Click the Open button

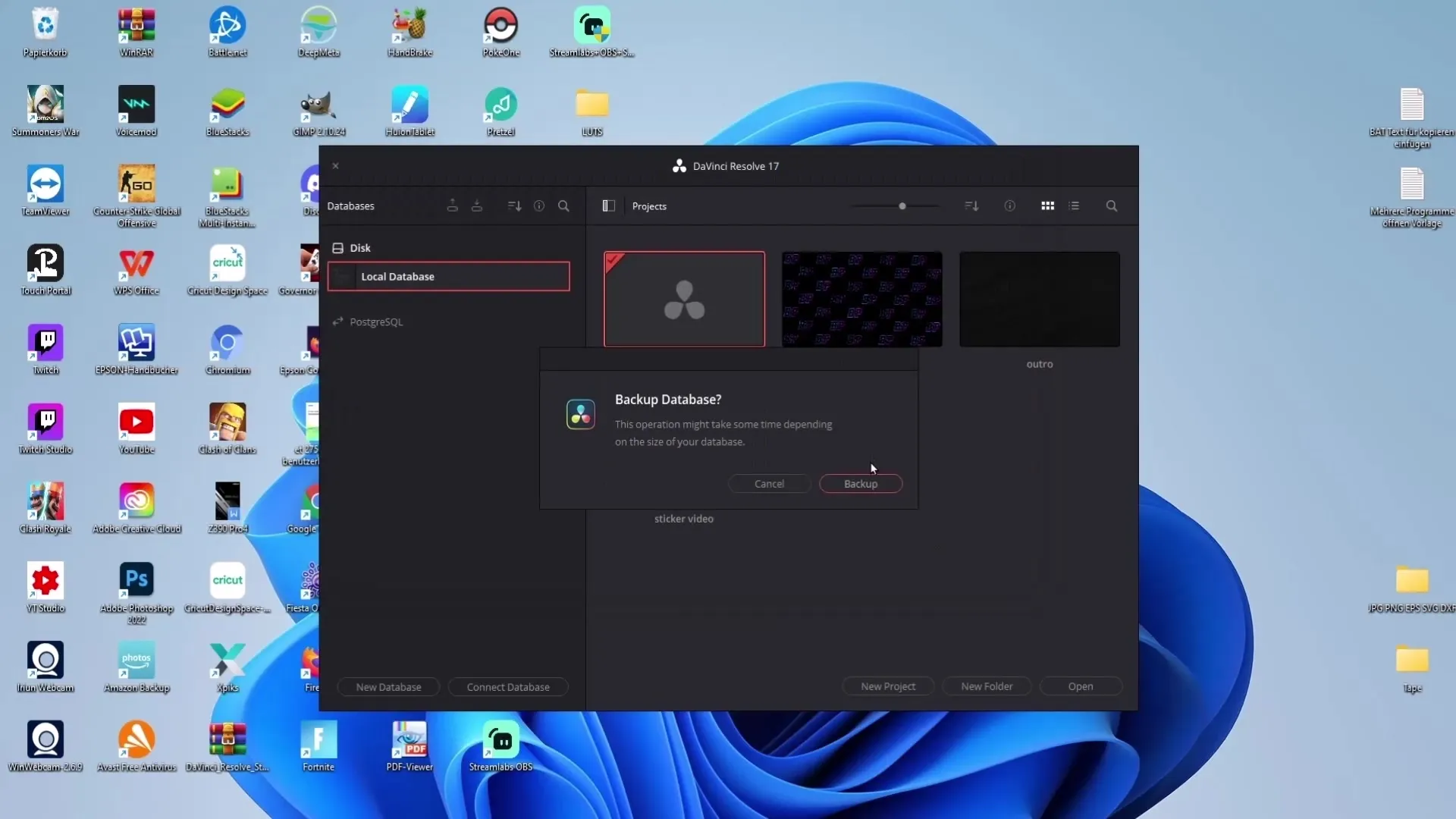click(1081, 686)
